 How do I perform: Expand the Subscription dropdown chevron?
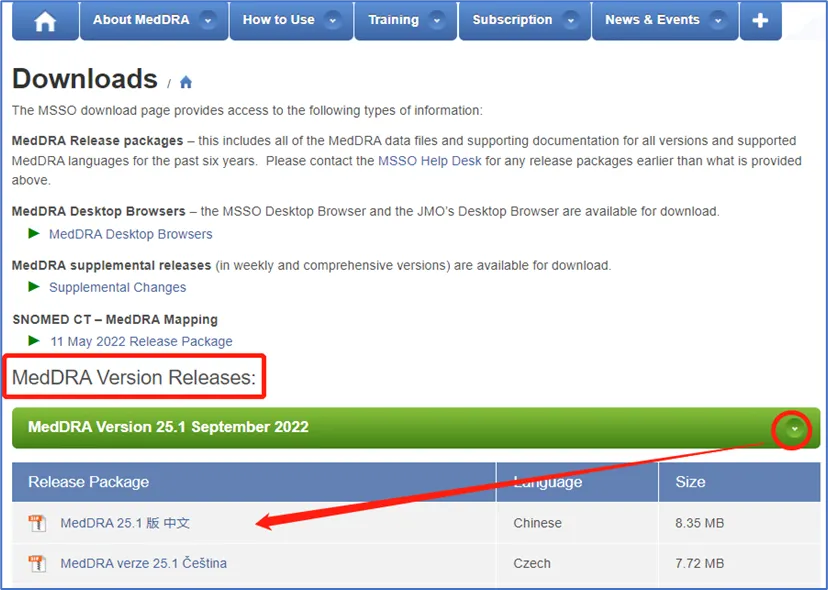570,21
